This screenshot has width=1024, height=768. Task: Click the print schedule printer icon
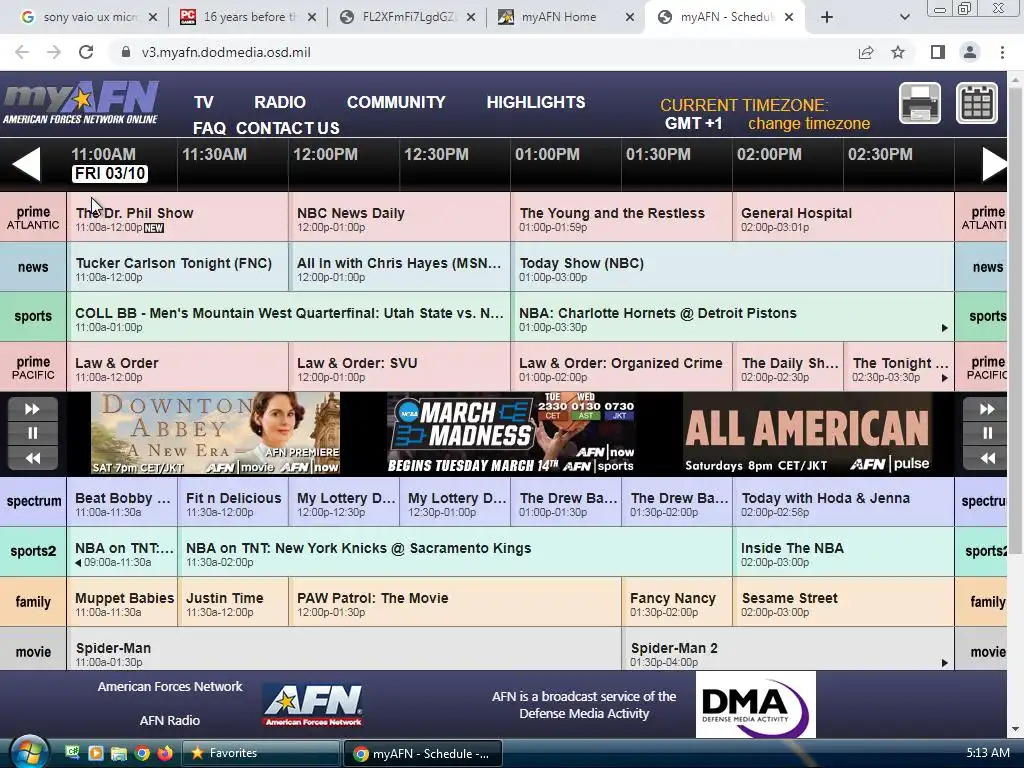pos(920,103)
